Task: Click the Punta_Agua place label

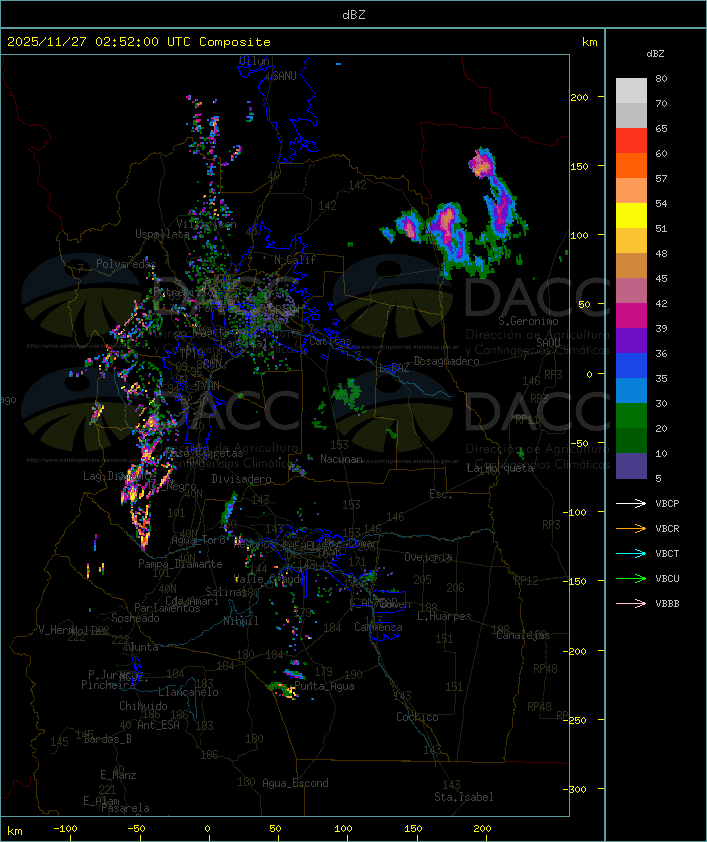Action: click(x=324, y=686)
